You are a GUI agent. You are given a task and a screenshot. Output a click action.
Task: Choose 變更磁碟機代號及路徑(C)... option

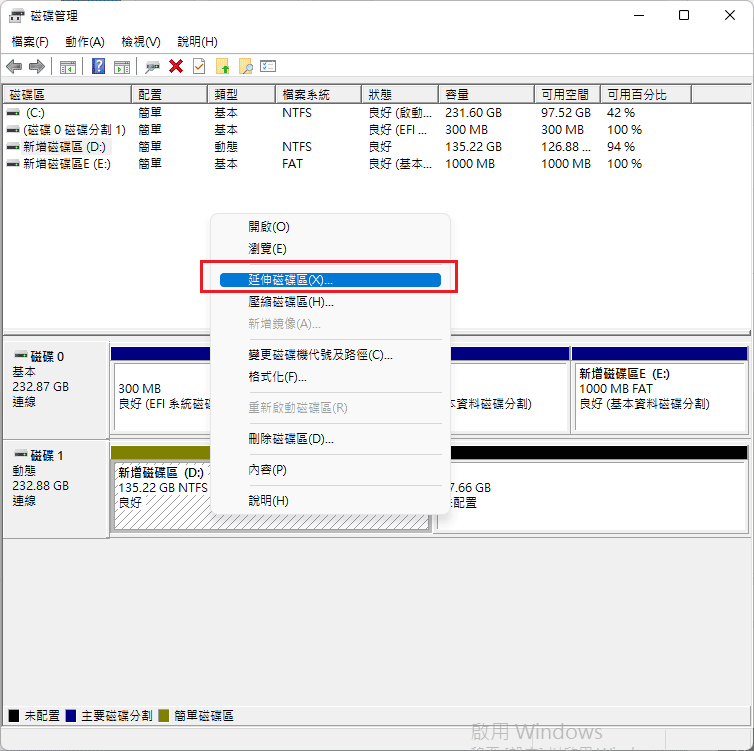point(330,355)
